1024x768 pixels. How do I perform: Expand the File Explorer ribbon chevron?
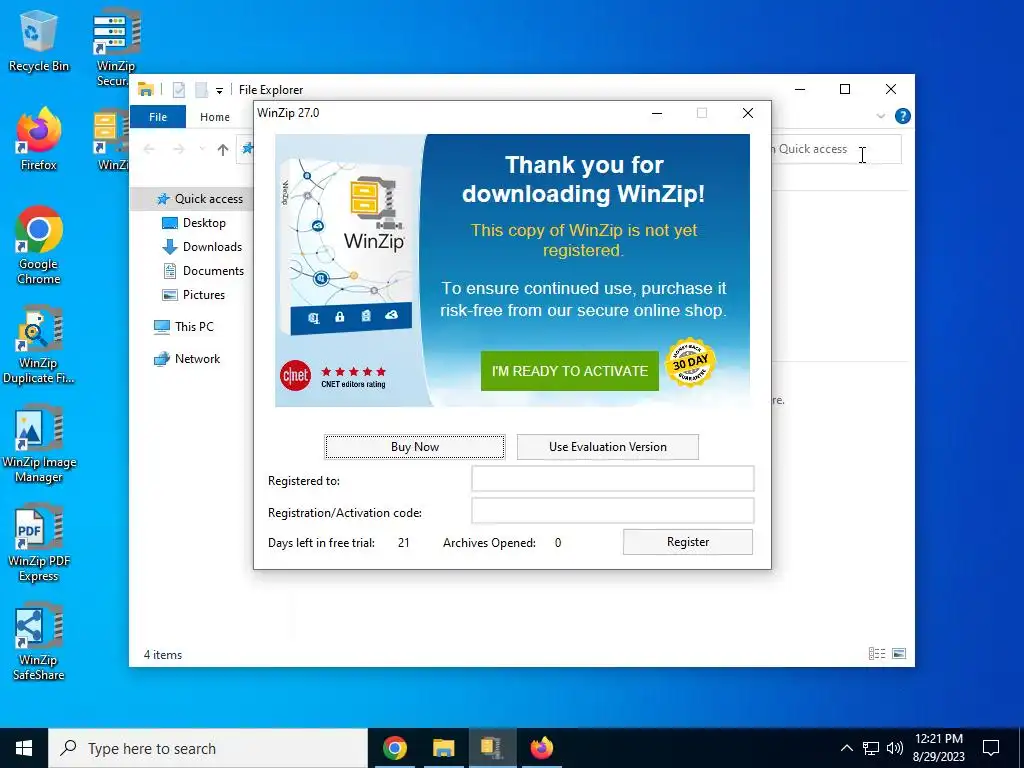pos(880,116)
